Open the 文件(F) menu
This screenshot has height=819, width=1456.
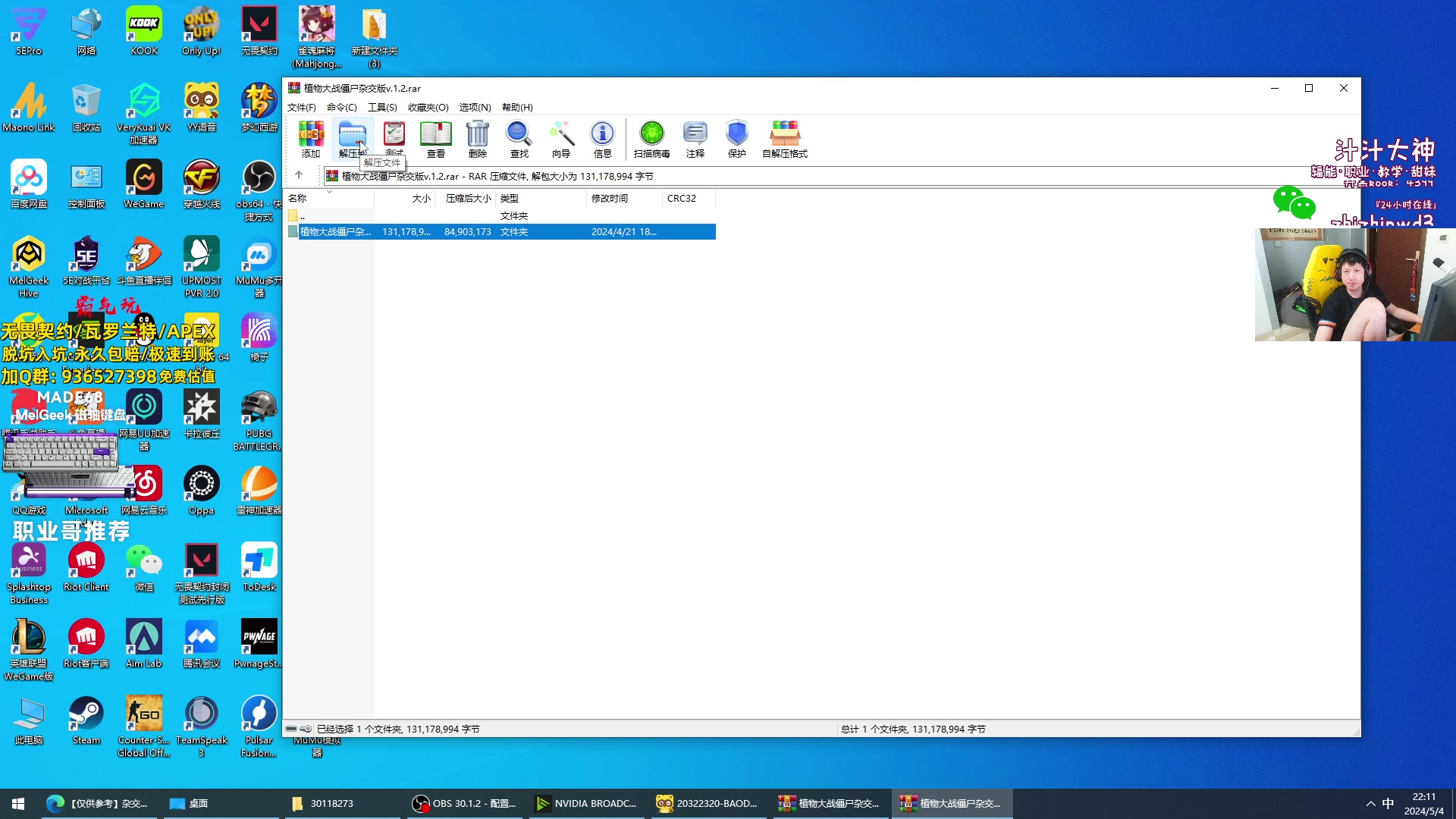click(301, 108)
